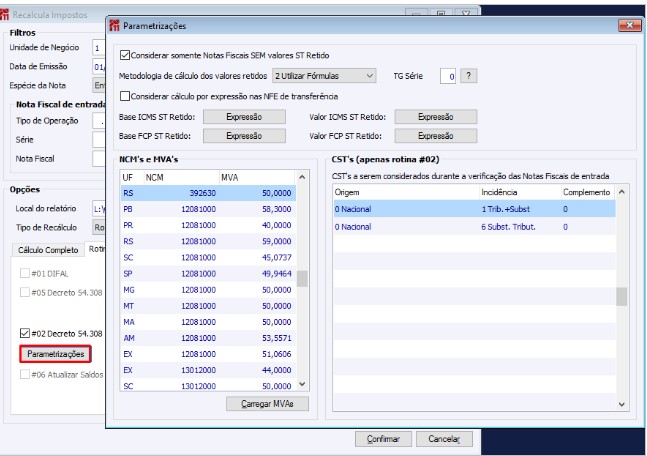Switch to the Rotinas tab
This screenshot has width=647, height=456.
click(96, 249)
